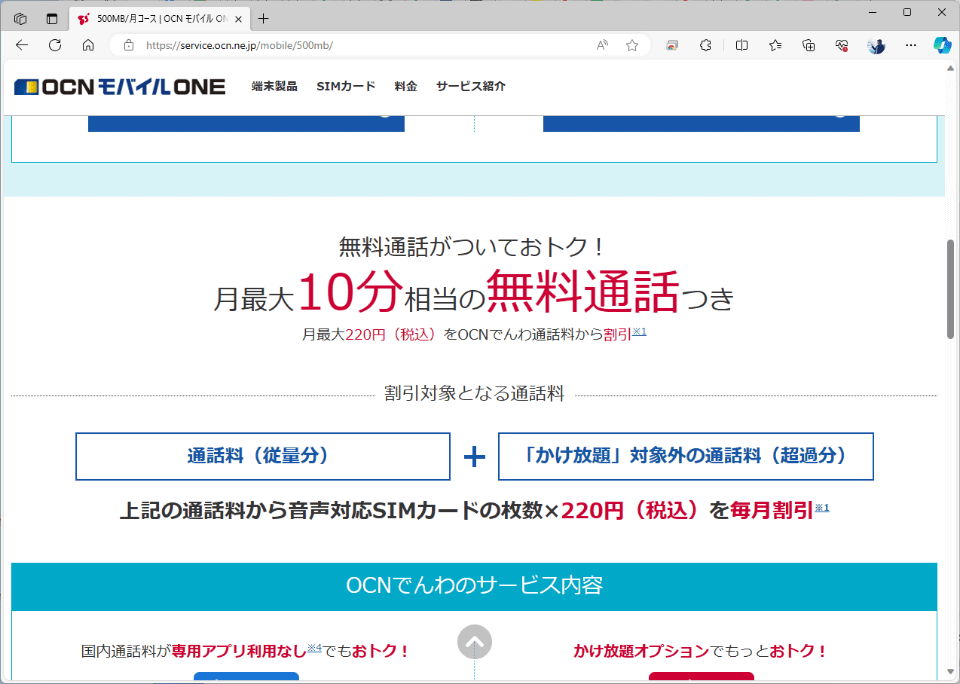The width and height of the screenshot is (960, 684).
Task: Open the profile account menu
Action: (x=876, y=45)
